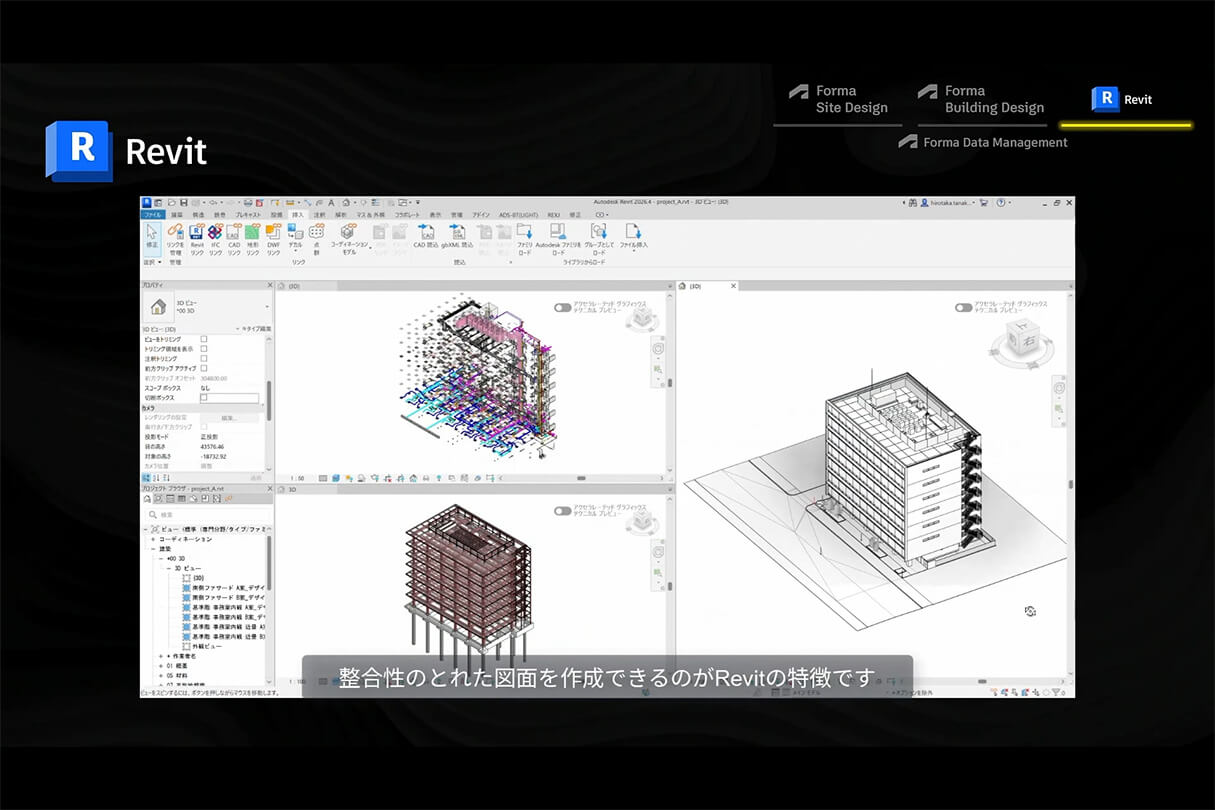
Task: Switch to the 建築 ribbon tab
Action: 177,214
